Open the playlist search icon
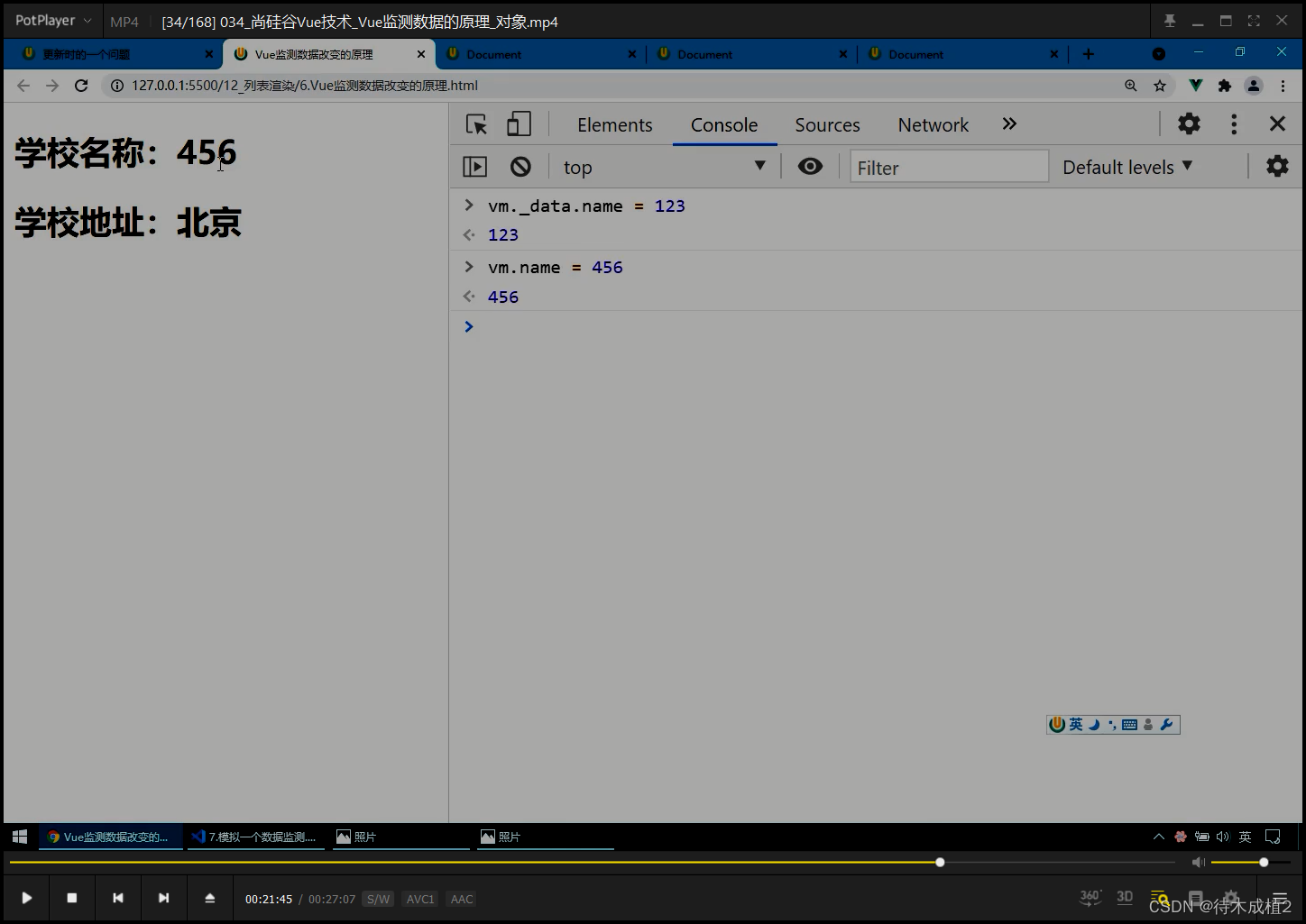The image size is (1306, 924). pos(1160,899)
